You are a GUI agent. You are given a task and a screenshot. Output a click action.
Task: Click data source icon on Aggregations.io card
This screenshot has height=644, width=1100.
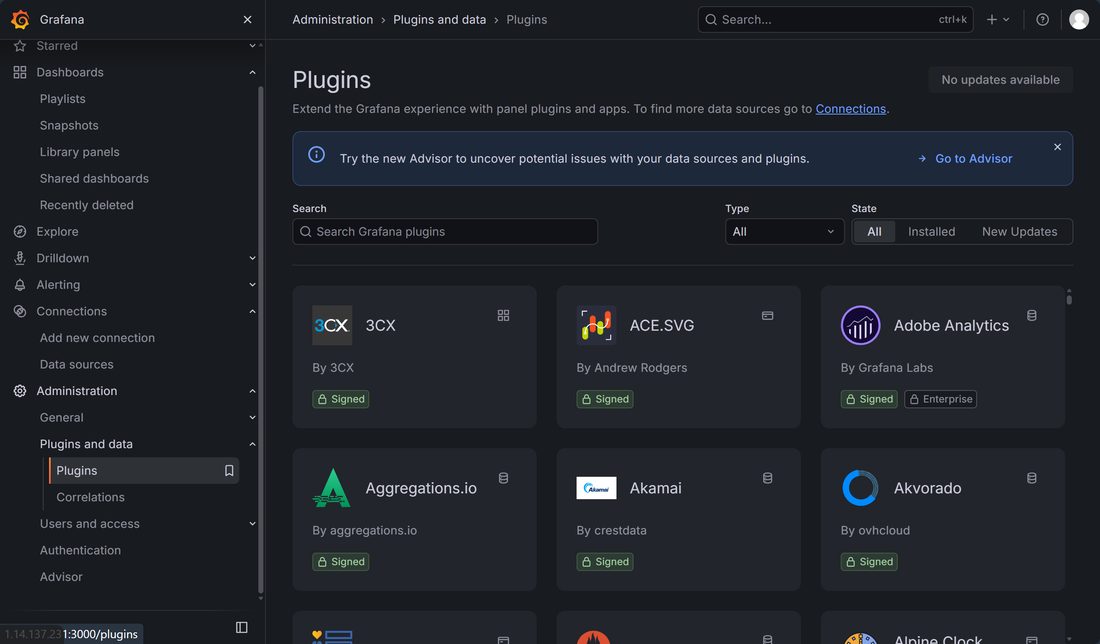pos(503,478)
